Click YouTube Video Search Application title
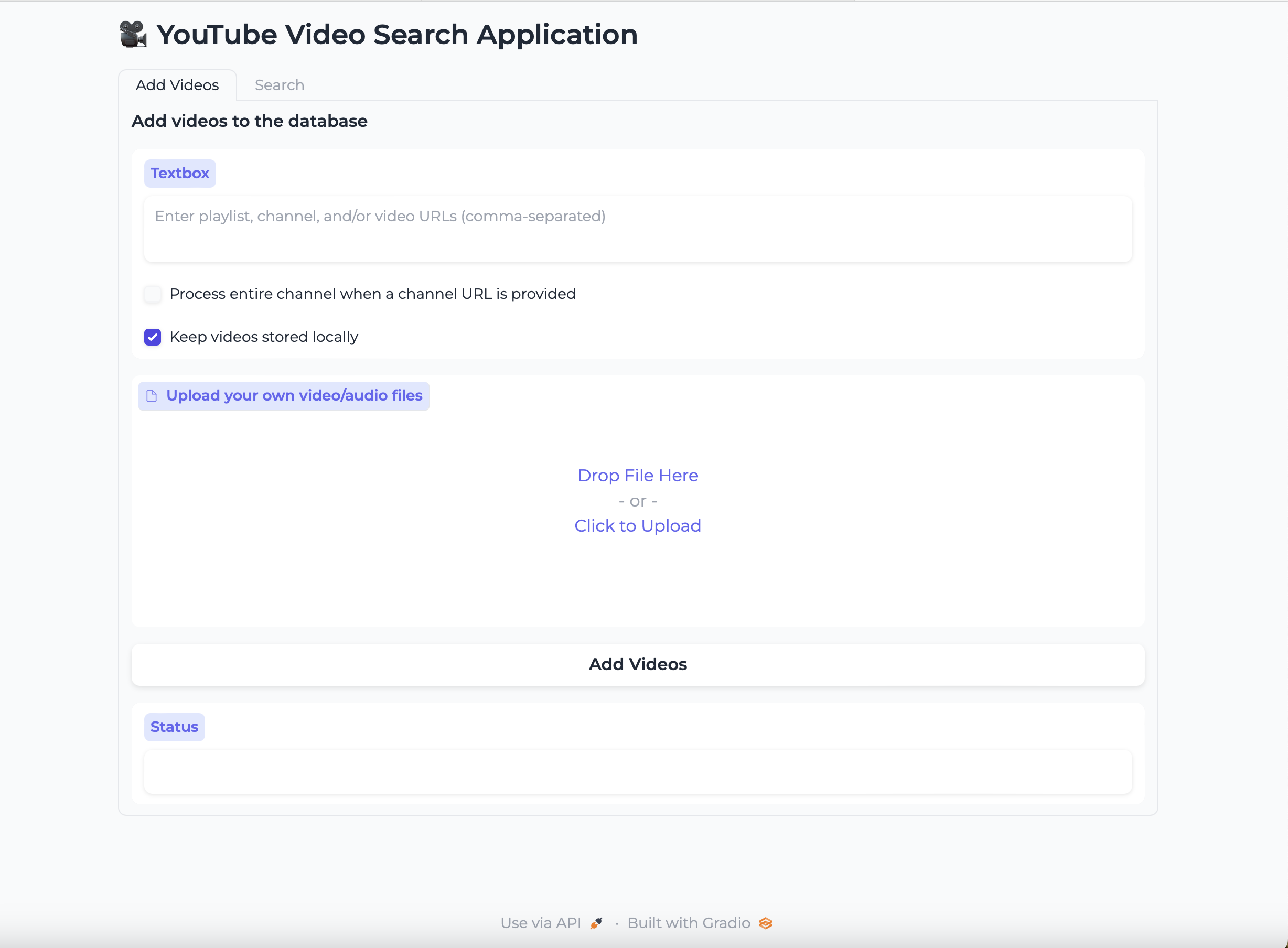1288x948 pixels. point(397,35)
